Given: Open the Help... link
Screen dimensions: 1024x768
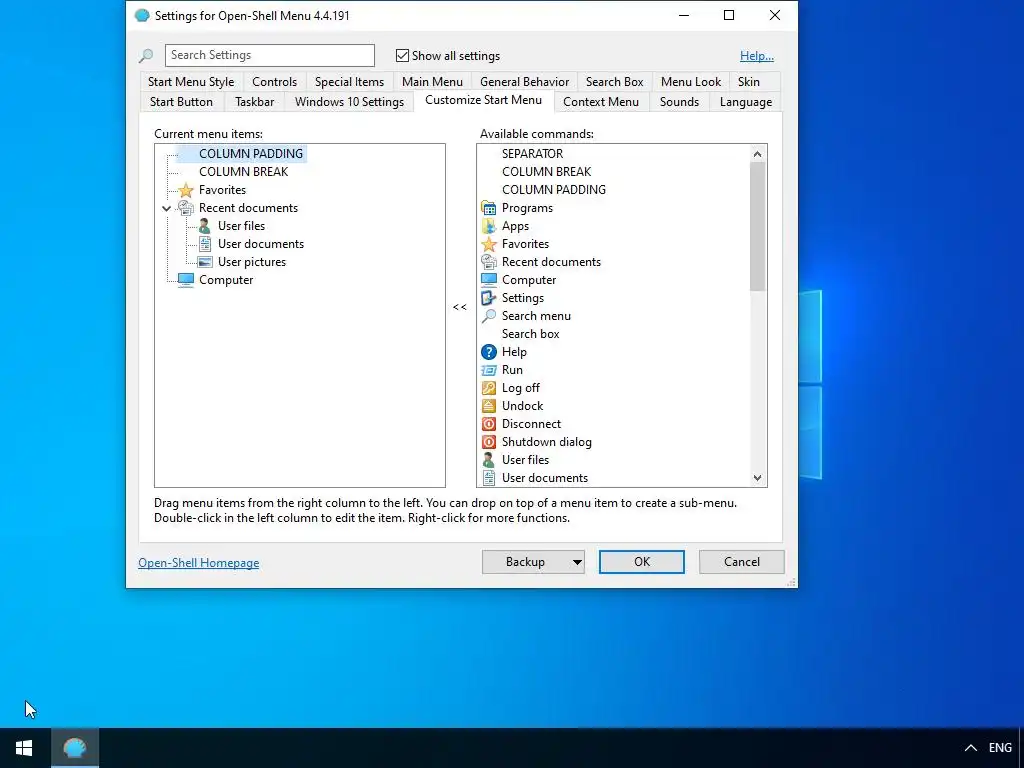Looking at the screenshot, I should pos(757,56).
